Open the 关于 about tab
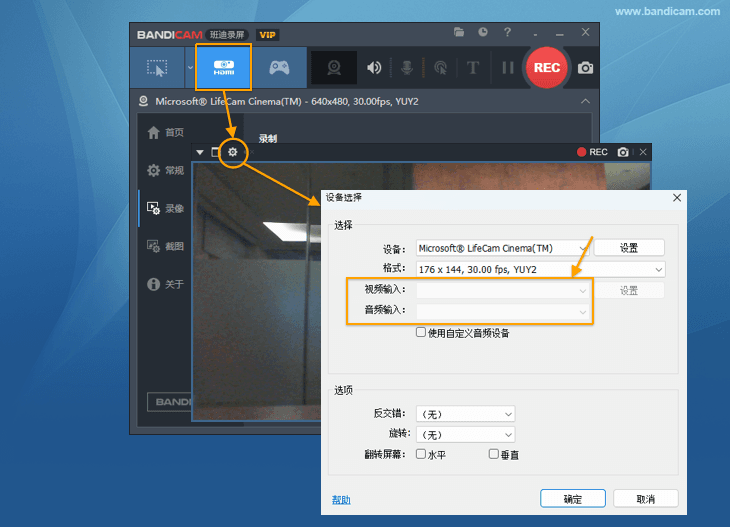Viewport: 730px width, 527px height. [166, 284]
